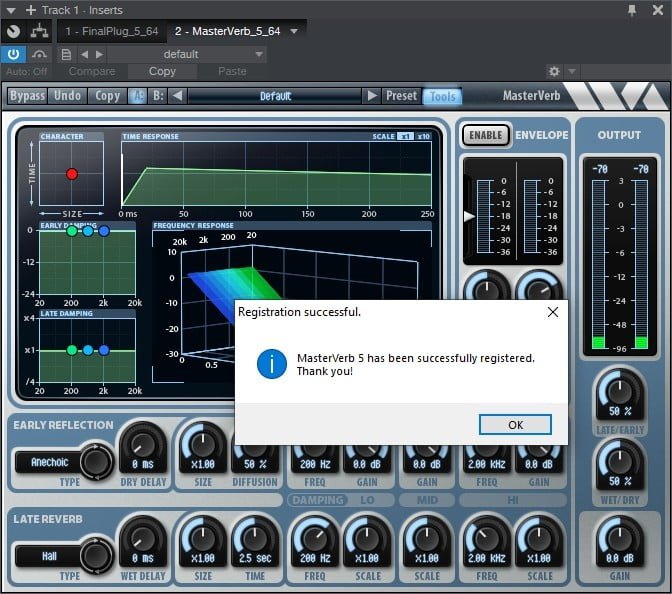Open the Tools menu
Viewport: 672px width, 594px height.
point(442,96)
